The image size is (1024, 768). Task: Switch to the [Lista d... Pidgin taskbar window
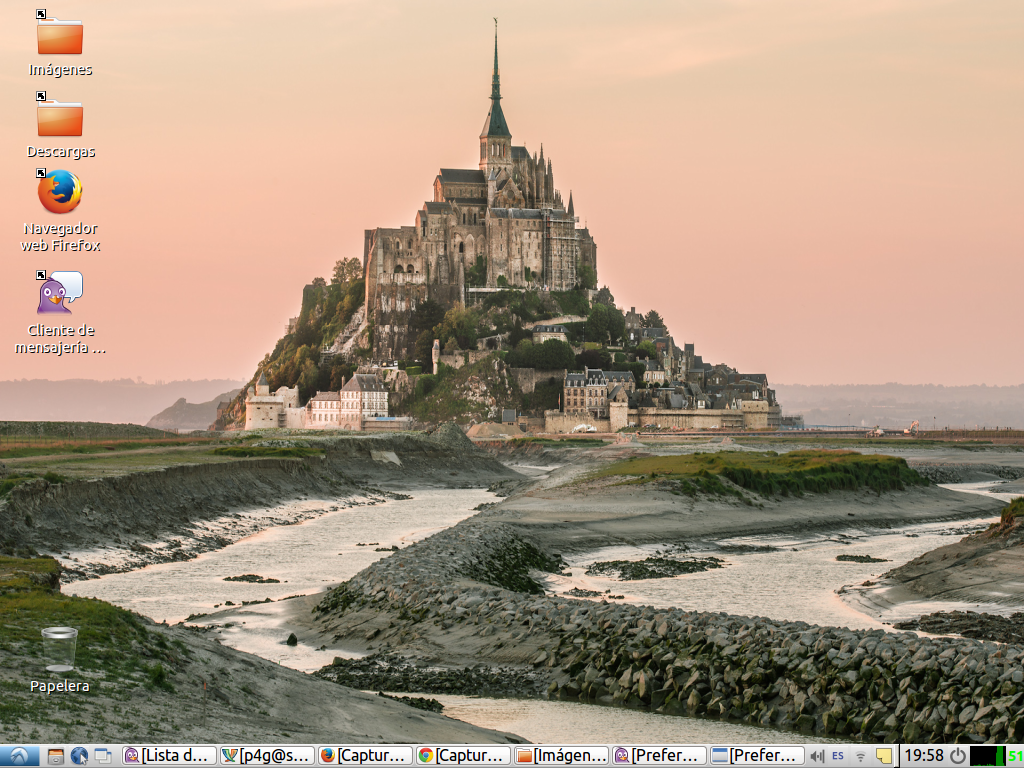169,756
